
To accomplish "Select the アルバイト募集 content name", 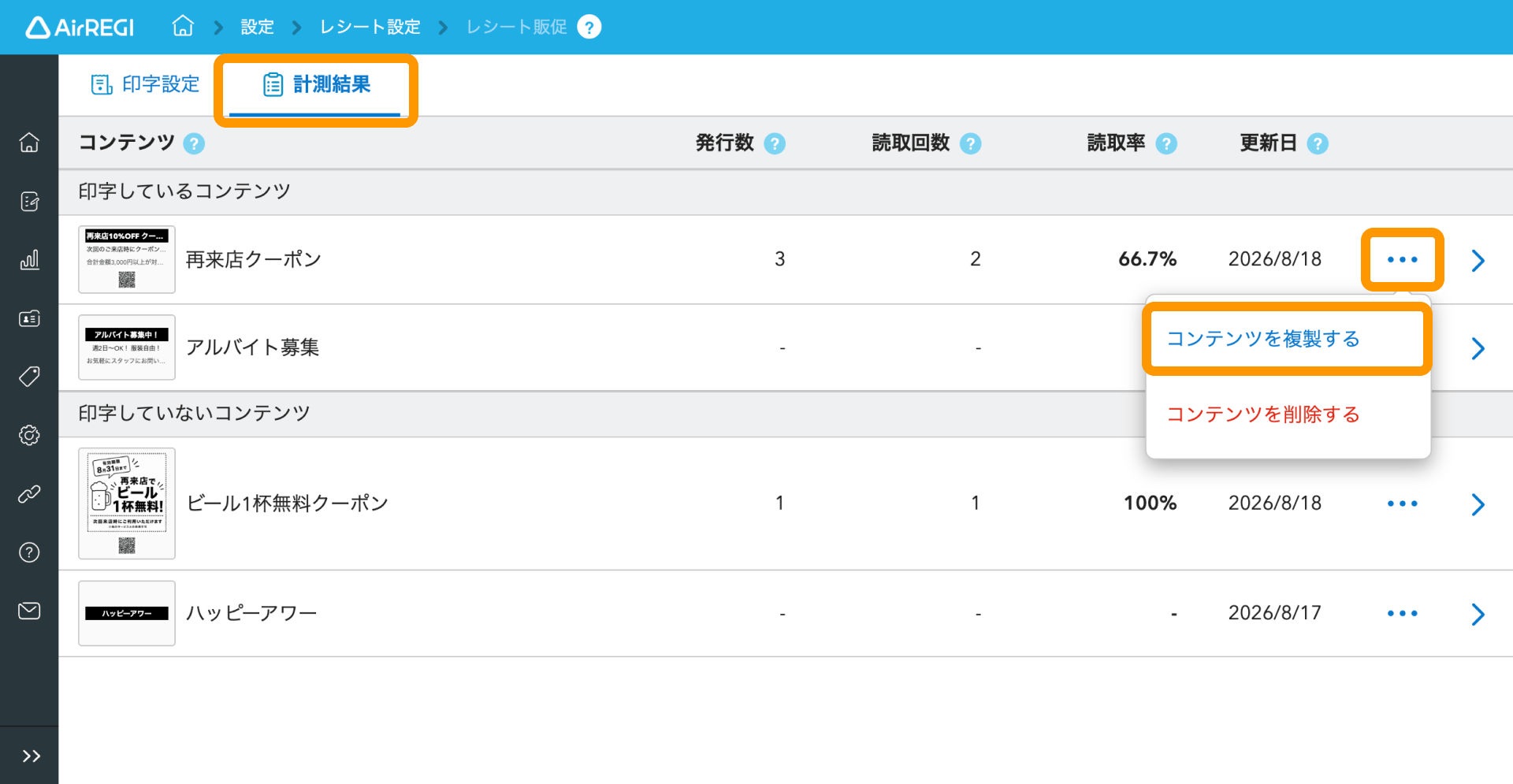I will 253,347.
